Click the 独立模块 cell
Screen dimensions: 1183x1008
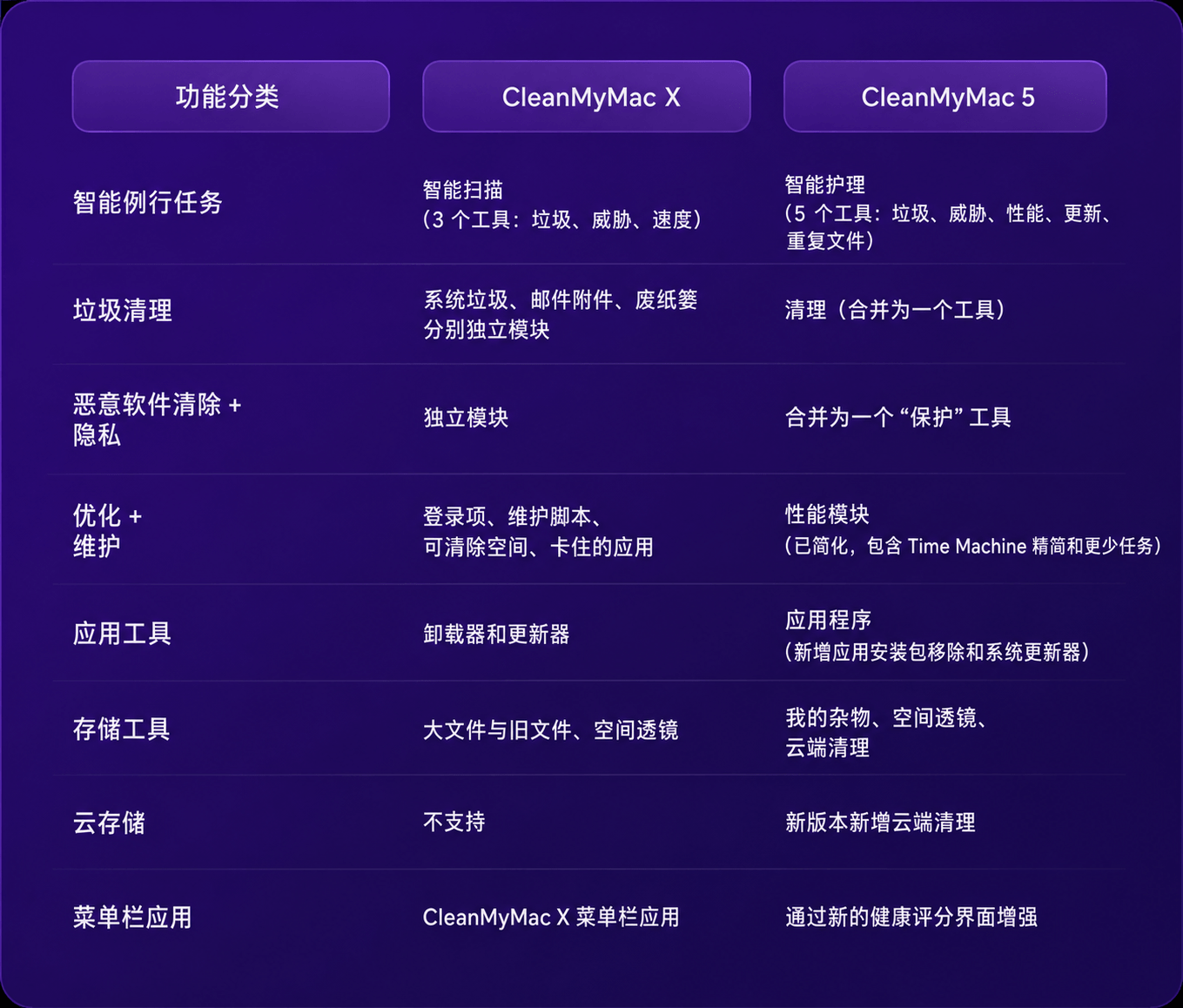point(466,418)
